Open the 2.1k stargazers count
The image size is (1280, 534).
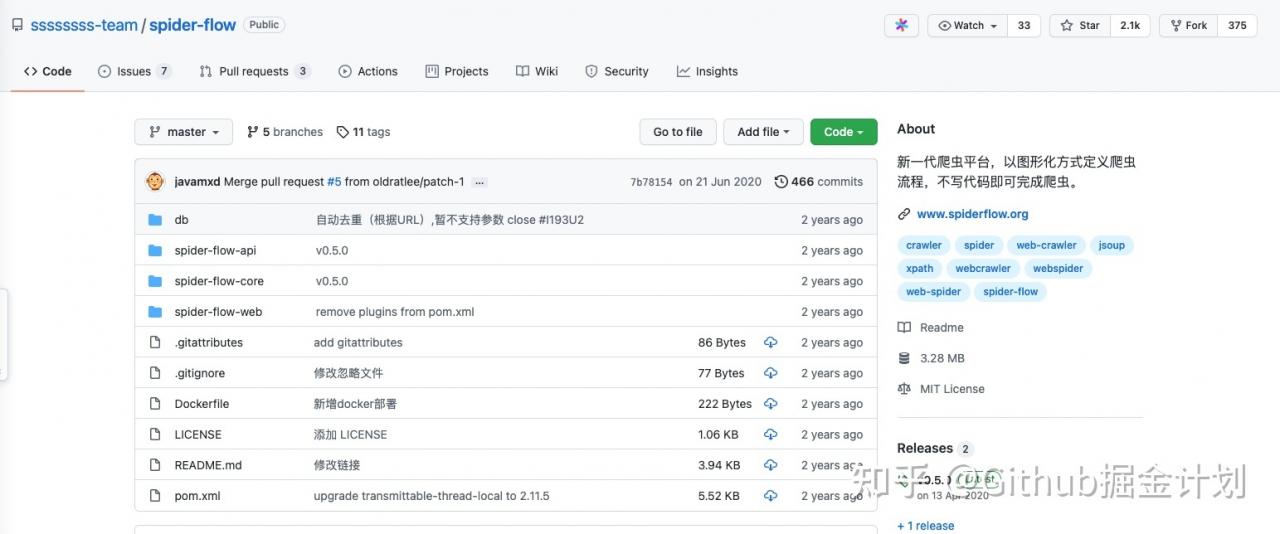1130,26
